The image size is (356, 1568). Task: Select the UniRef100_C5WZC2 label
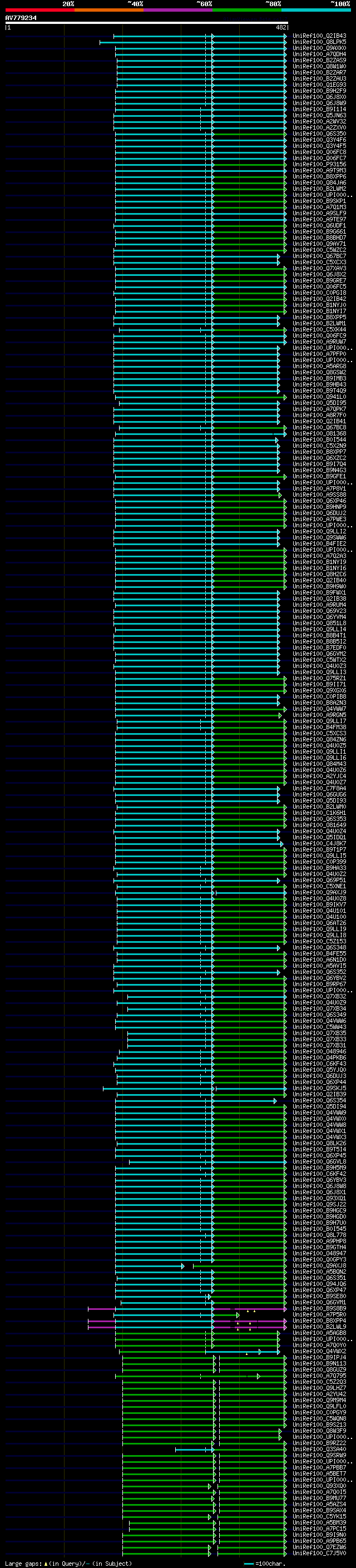[x=319, y=250]
